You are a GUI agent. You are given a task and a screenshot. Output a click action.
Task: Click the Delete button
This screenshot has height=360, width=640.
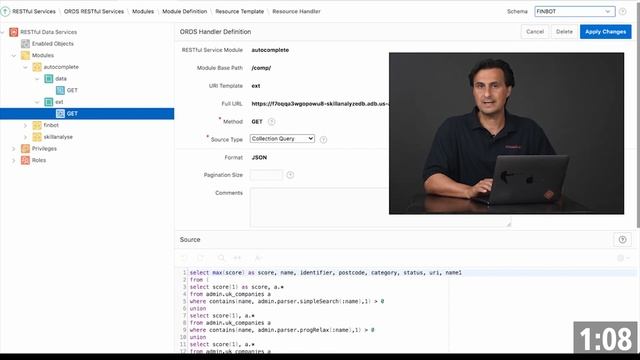coord(564,31)
